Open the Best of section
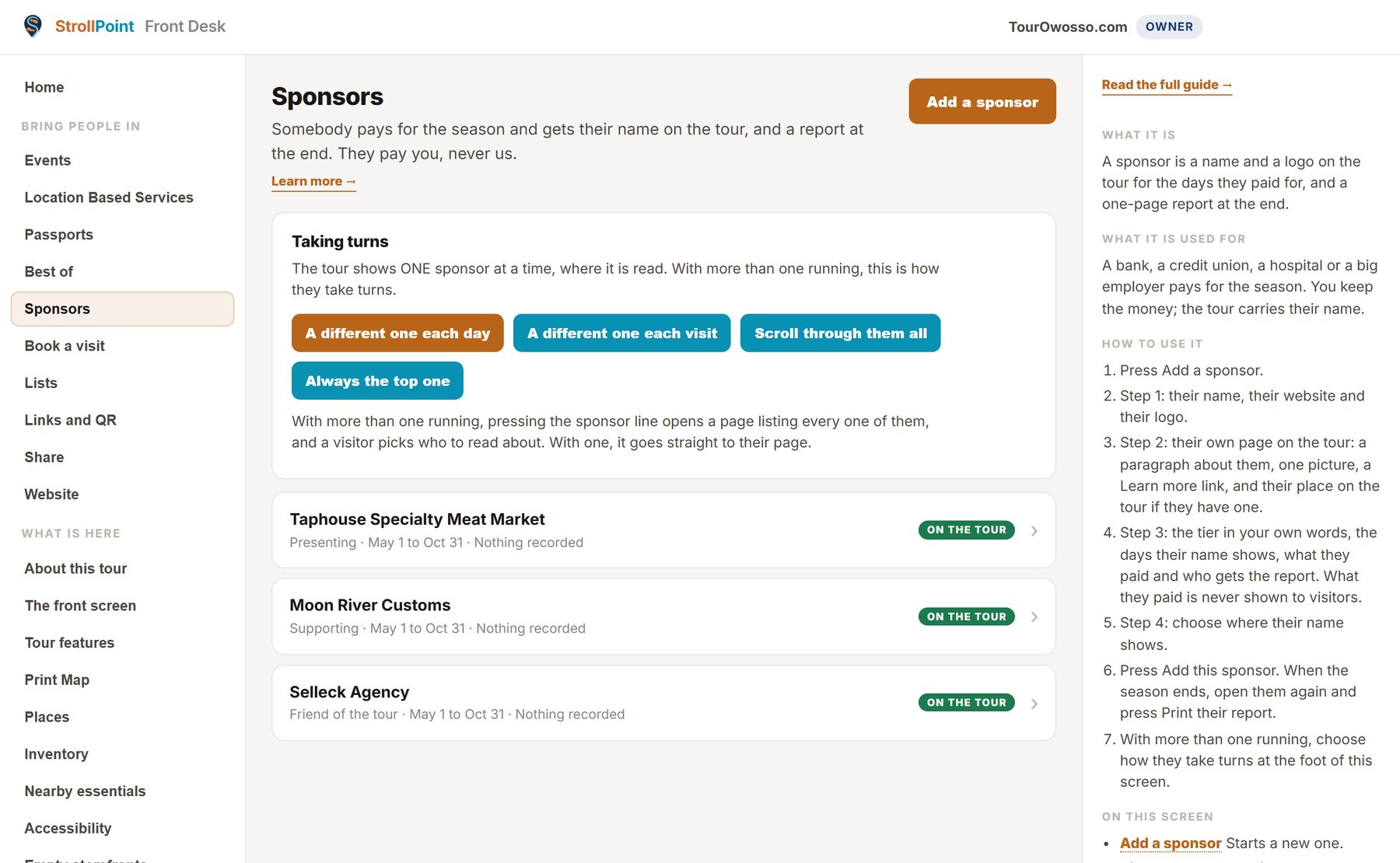 point(48,271)
